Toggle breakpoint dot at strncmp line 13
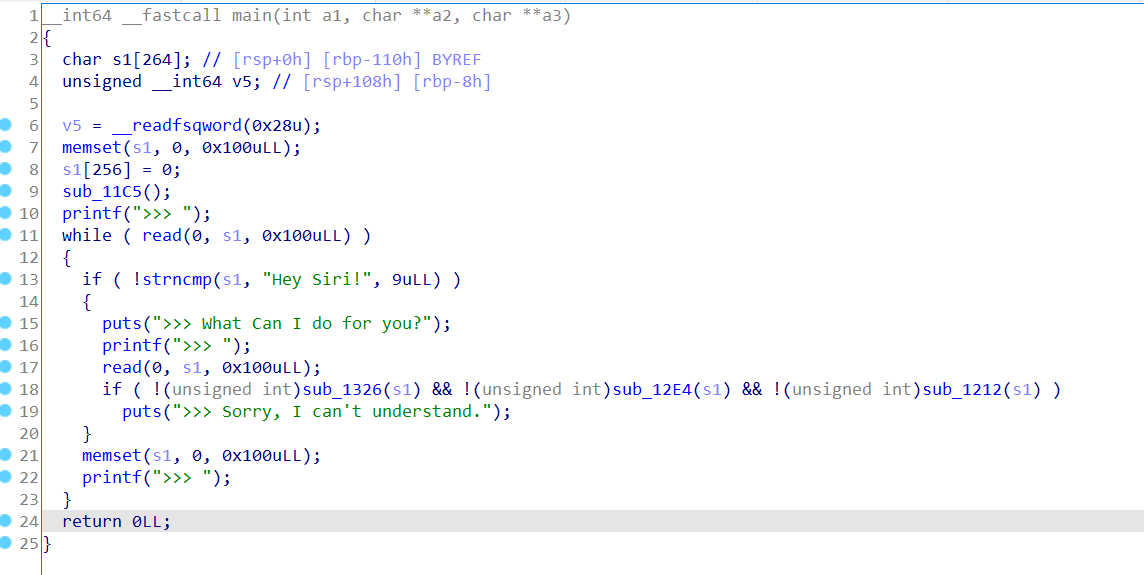Screen dimensions: 1144x575 6,279
